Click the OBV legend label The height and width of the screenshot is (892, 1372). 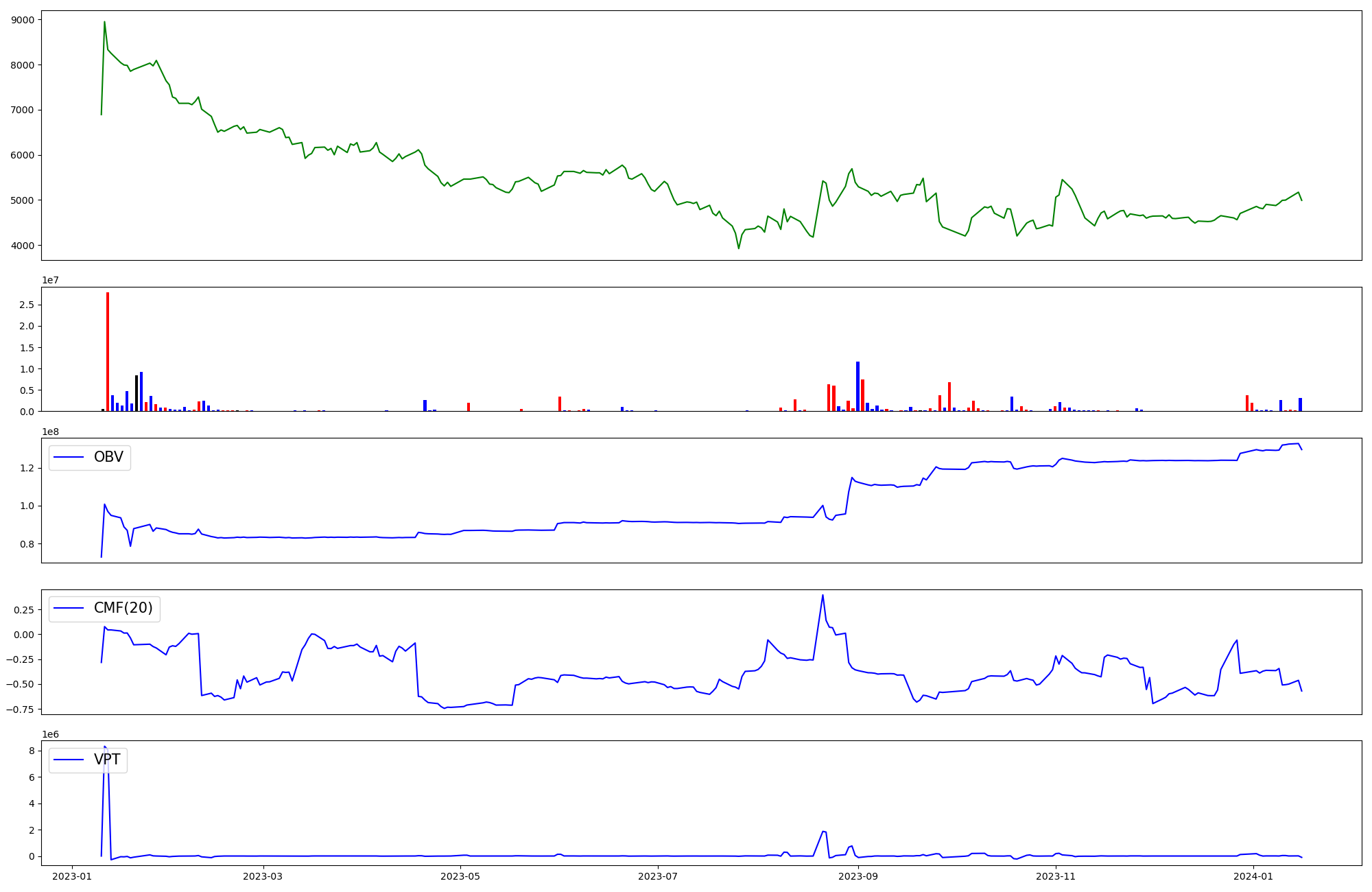108,457
